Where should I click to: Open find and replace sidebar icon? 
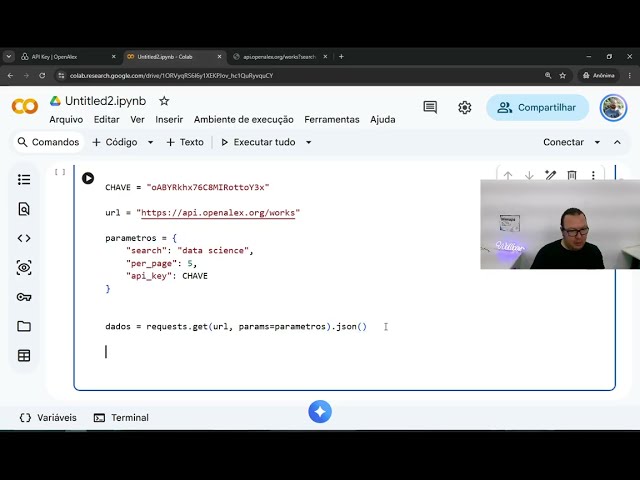24,209
